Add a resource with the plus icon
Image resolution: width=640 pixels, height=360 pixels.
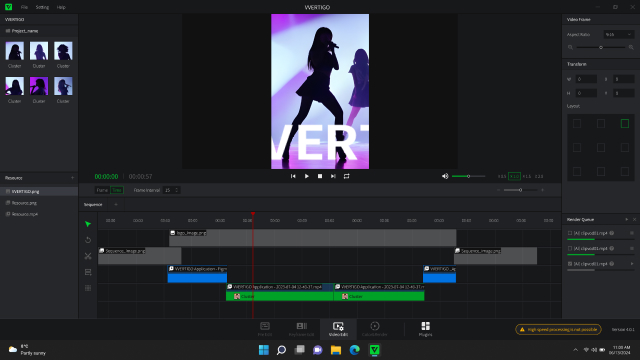coord(72,178)
